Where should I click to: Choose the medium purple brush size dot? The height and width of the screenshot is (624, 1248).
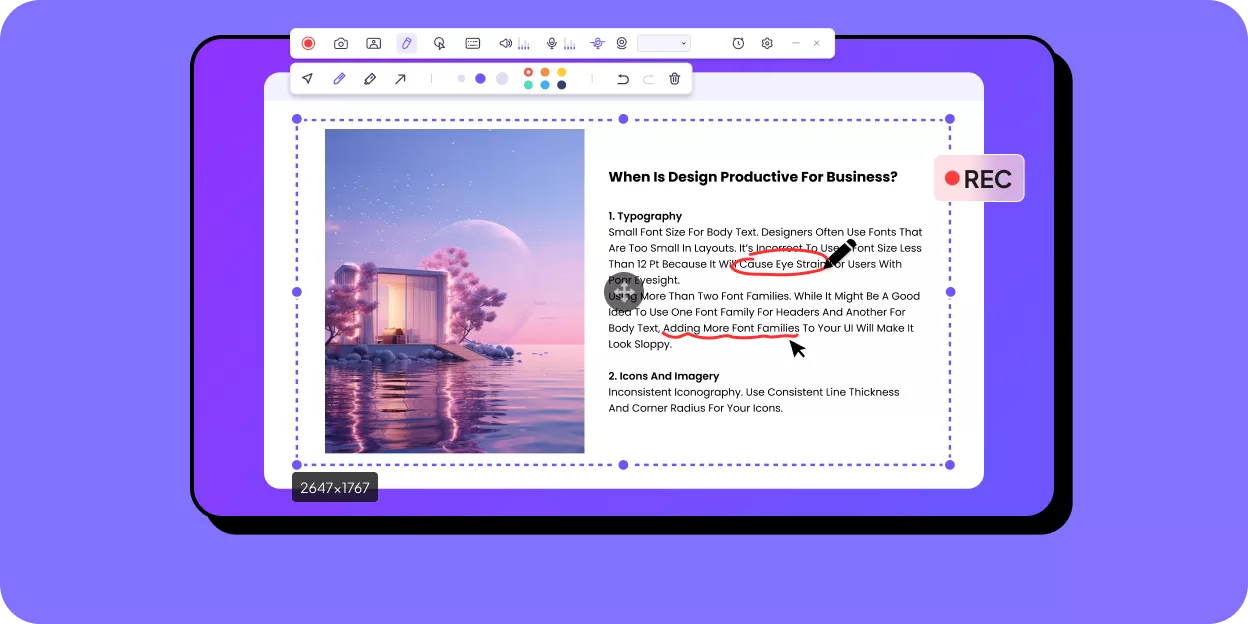click(480, 78)
